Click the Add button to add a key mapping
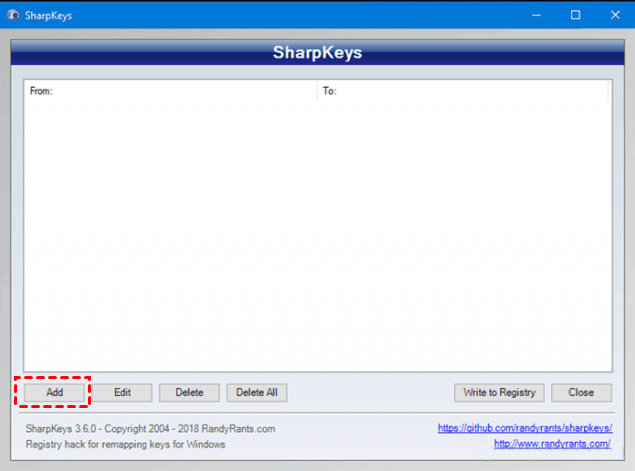635x471 pixels. [x=54, y=392]
